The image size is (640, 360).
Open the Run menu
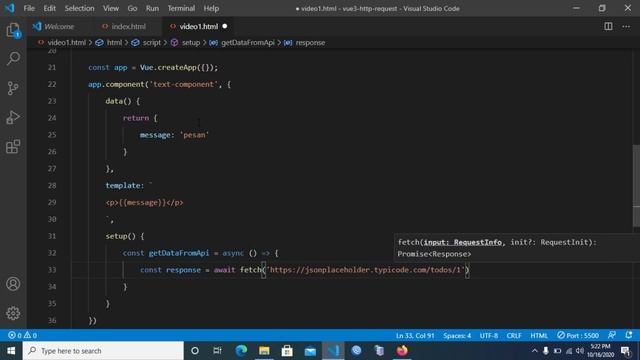tap(152, 8)
